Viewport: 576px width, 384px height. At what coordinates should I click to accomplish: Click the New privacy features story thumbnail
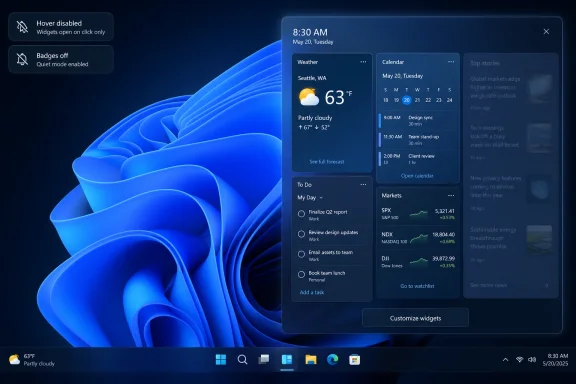tap(539, 189)
